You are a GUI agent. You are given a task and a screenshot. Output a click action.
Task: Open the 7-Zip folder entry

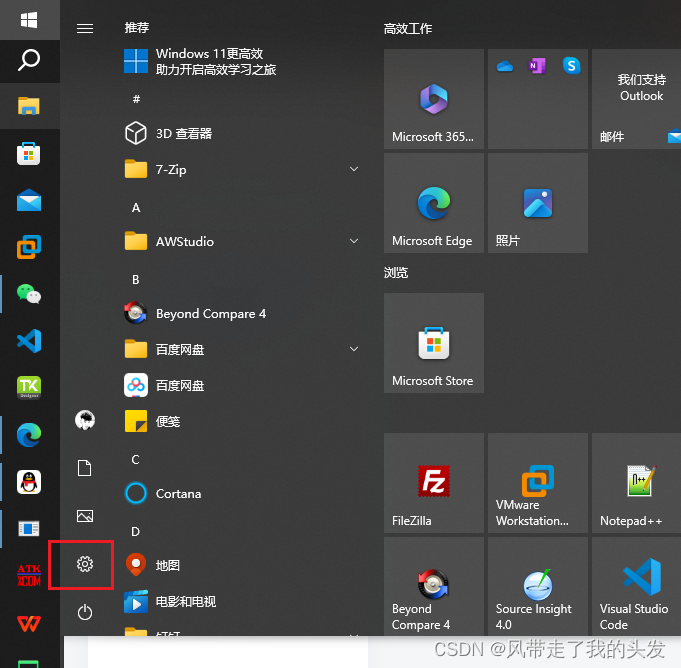pos(242,169)
